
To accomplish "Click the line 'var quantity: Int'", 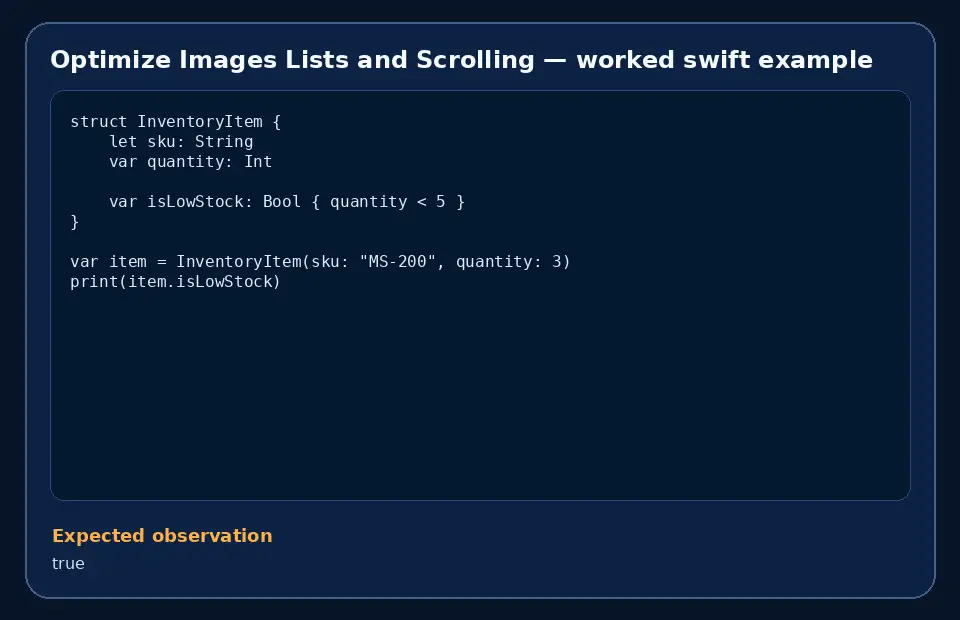I will (x=190, y=162).
